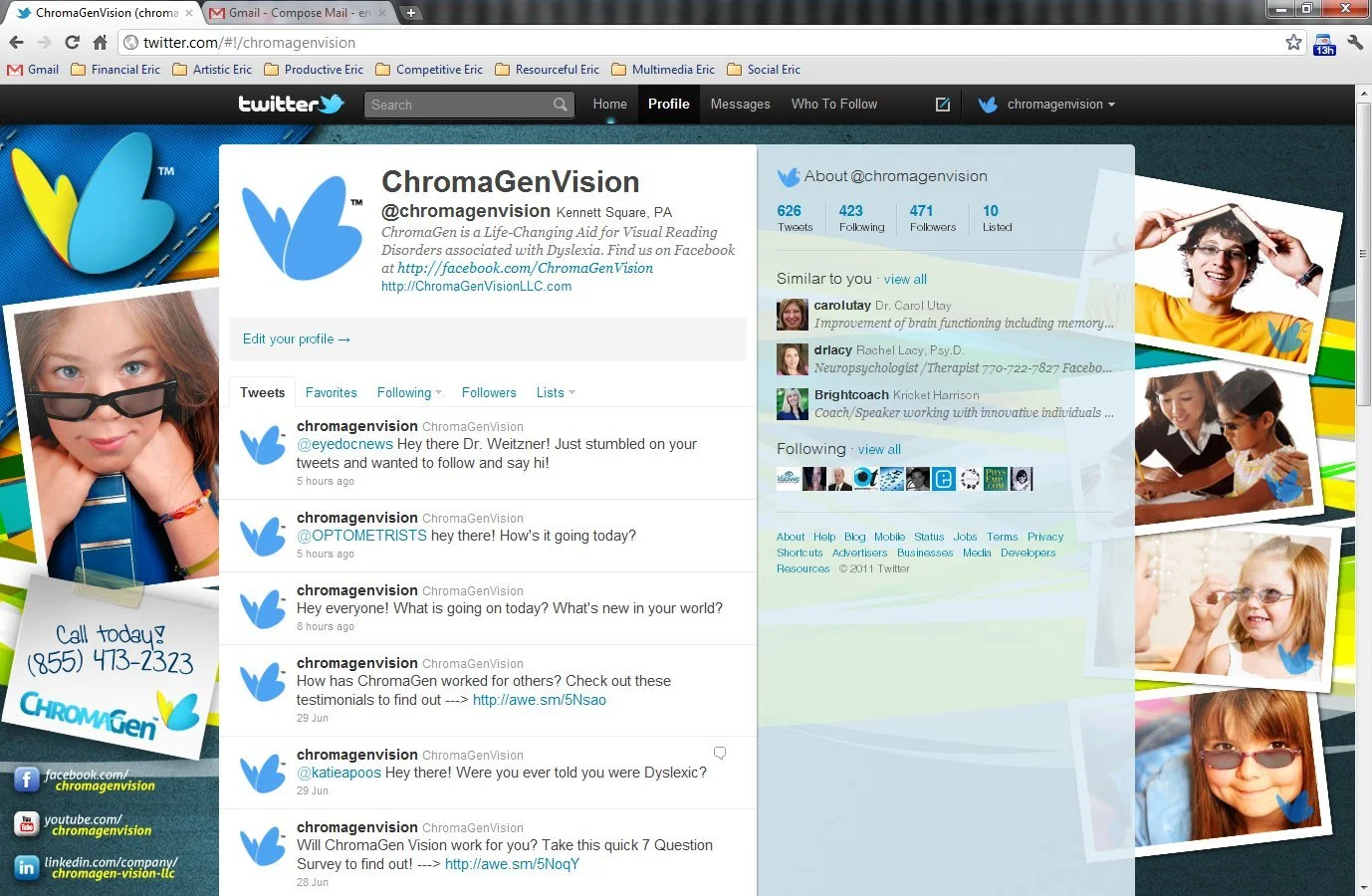Click @eyedocnews mention link
Screen dimensions: 1372x896
[x=344, y=444]
